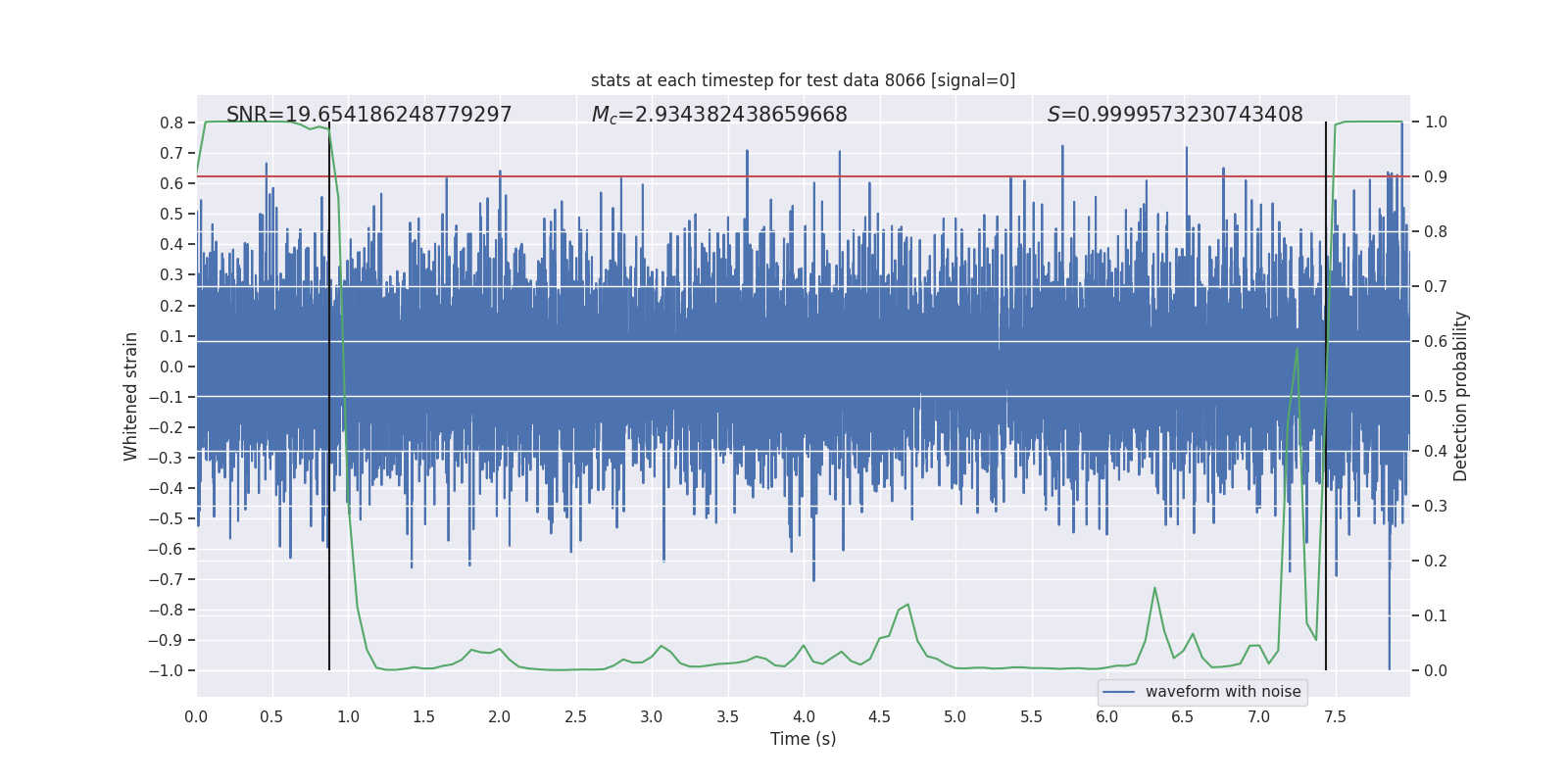Click the green curve peak near 6.3 seconds
1568x784 pixels.
tap(1154, 588)
